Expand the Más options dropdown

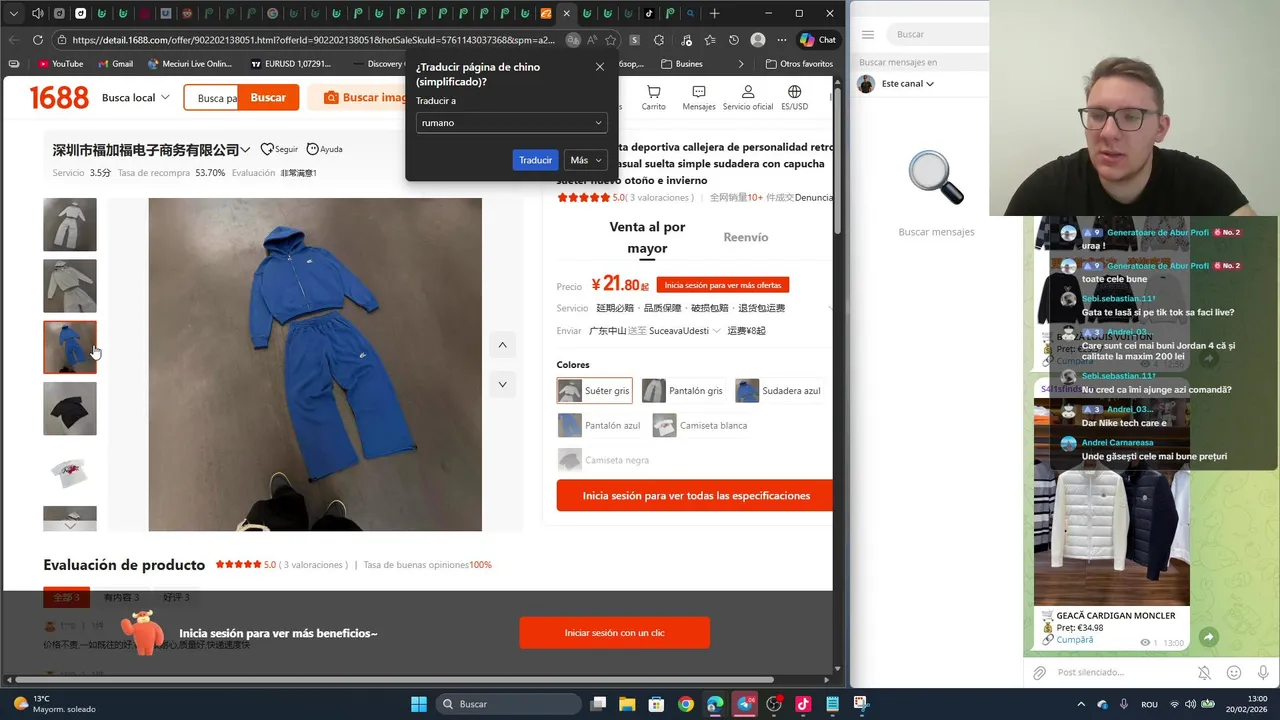[586, 160]
